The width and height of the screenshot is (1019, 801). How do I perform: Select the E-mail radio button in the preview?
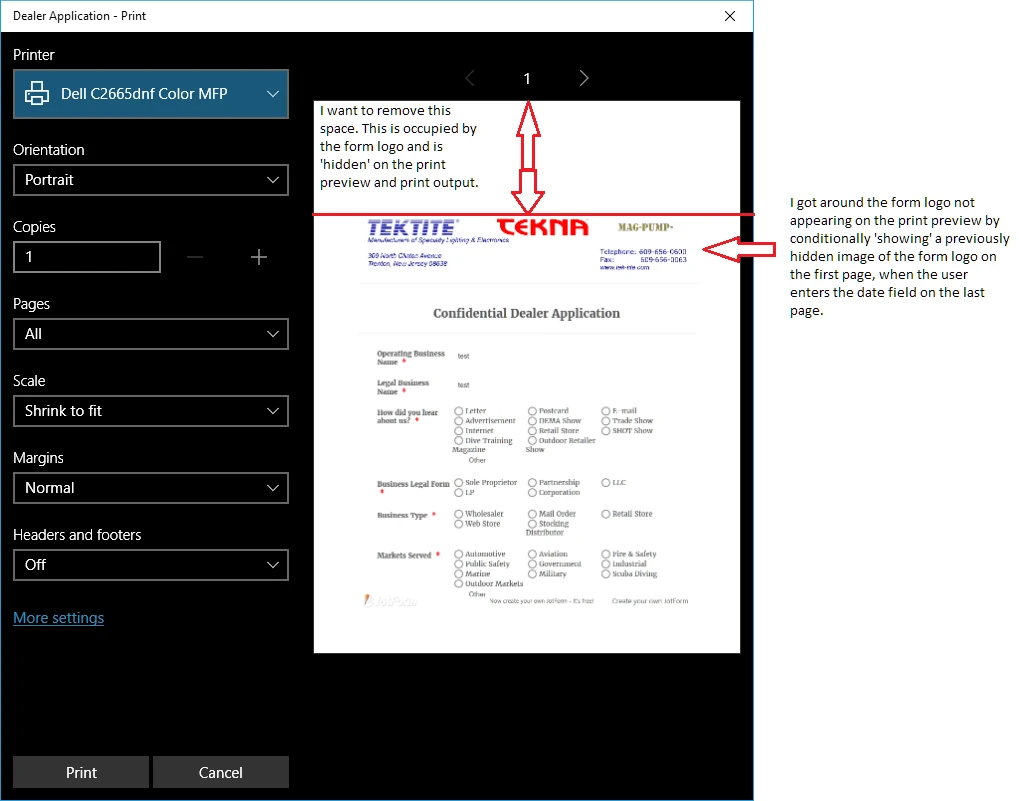point(605,410)
